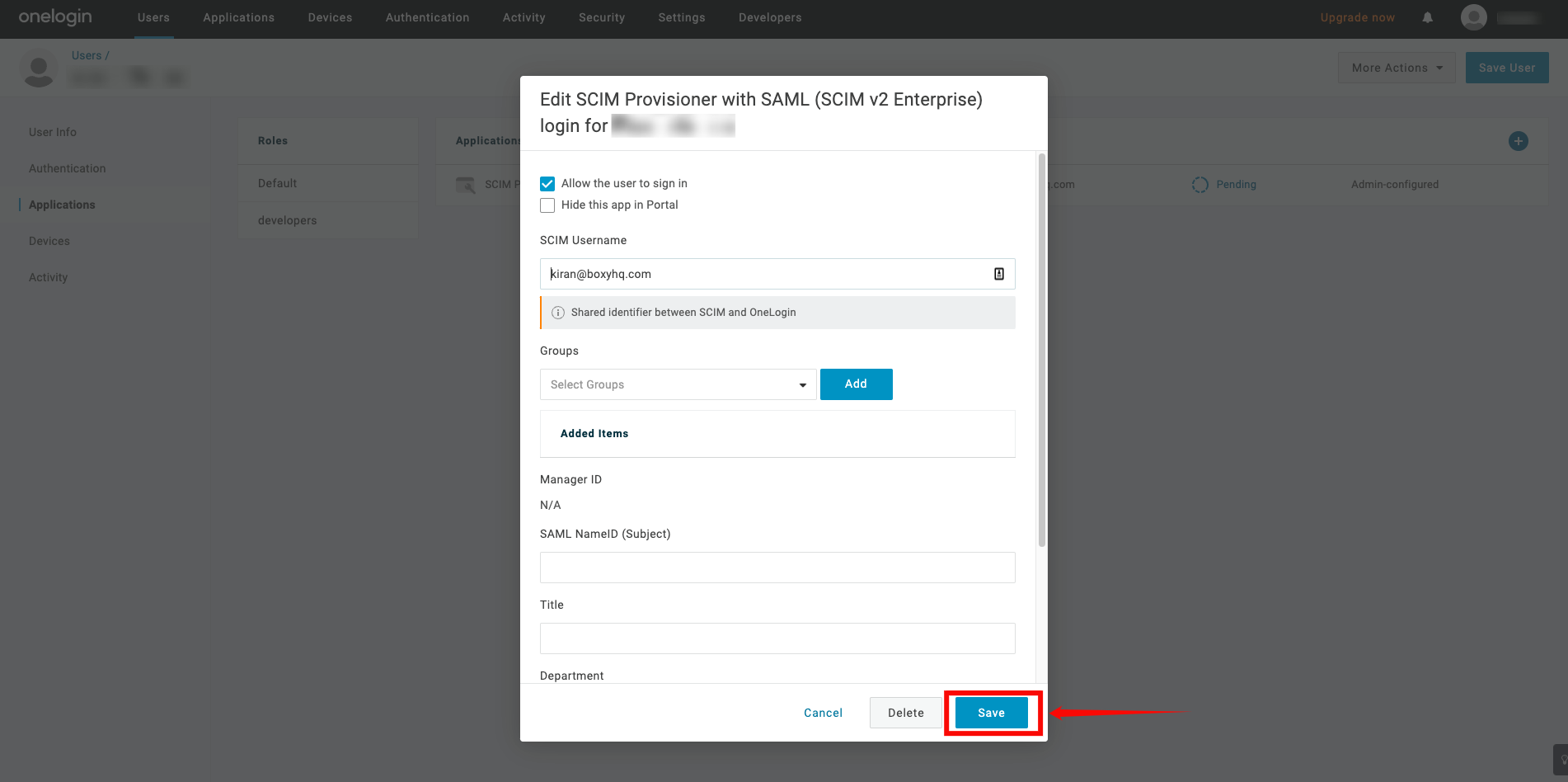The width and height of the screenshot is (1568, 782).
Task: Cancel the edit dialog
Action: [824, 713]
